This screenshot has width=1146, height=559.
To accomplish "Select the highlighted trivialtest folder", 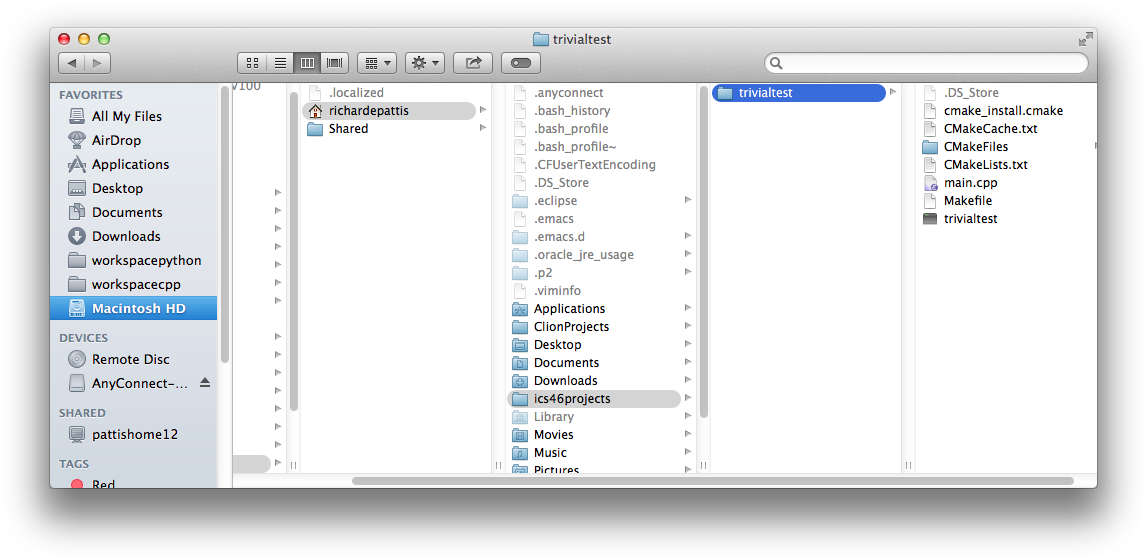I will 798,93.
